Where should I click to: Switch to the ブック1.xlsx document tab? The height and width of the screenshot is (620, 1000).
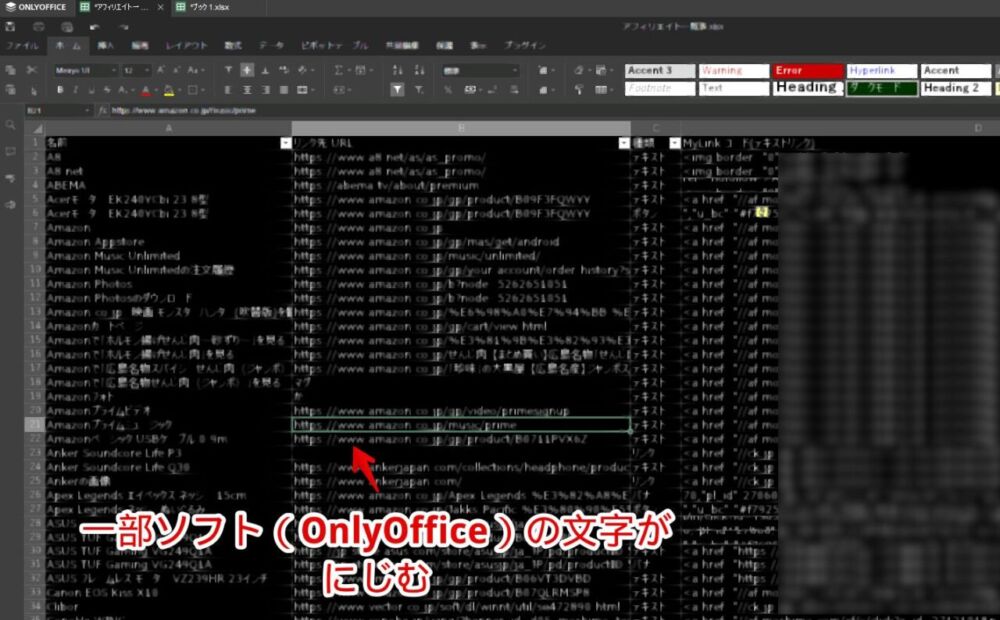click(211, 7)
